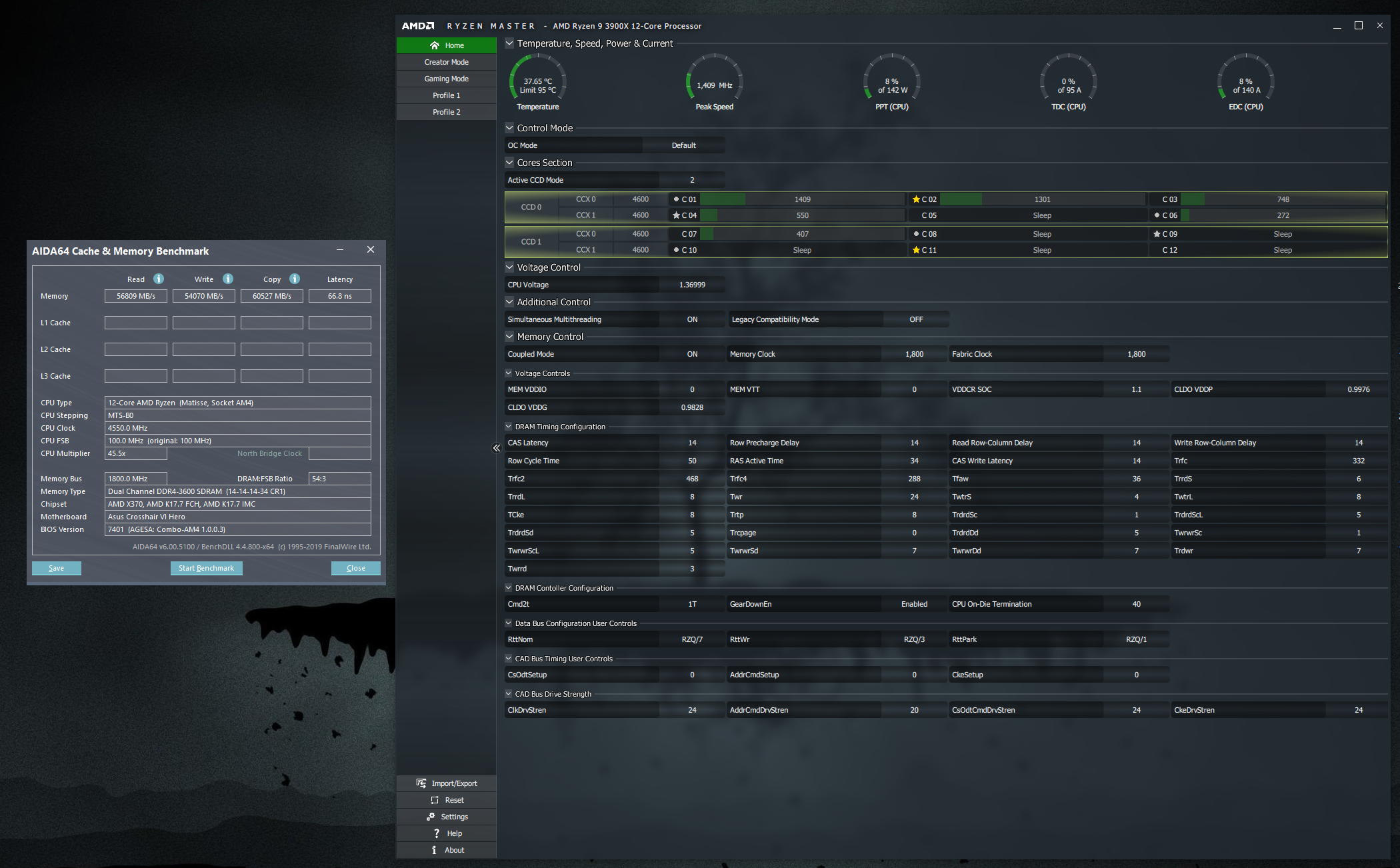Click the dot marker on core C 08

click(916, 234)
